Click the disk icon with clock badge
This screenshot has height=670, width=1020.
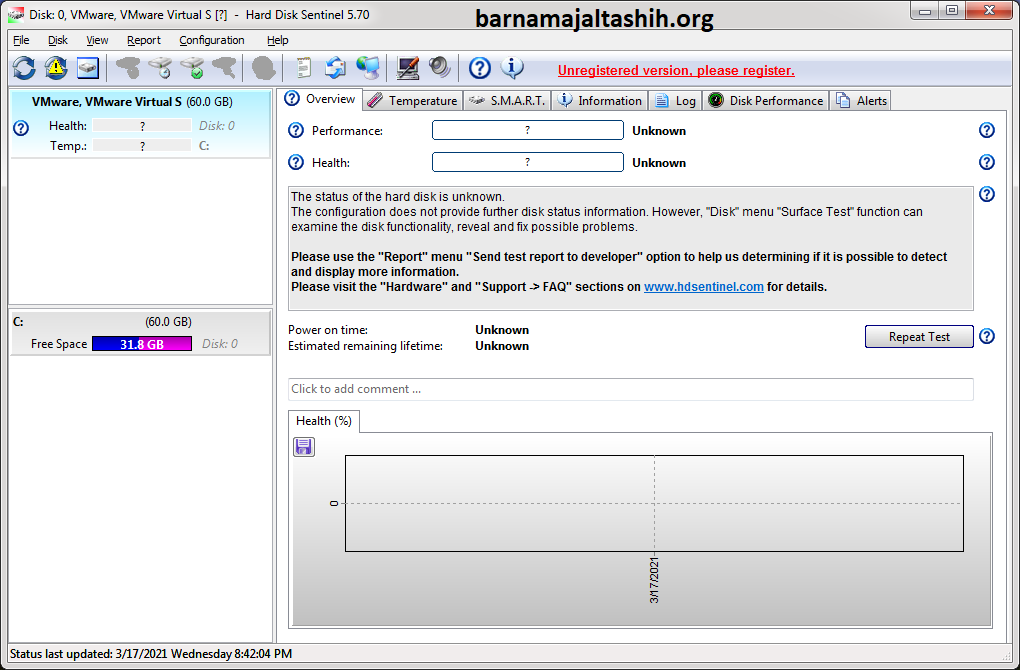160,68
